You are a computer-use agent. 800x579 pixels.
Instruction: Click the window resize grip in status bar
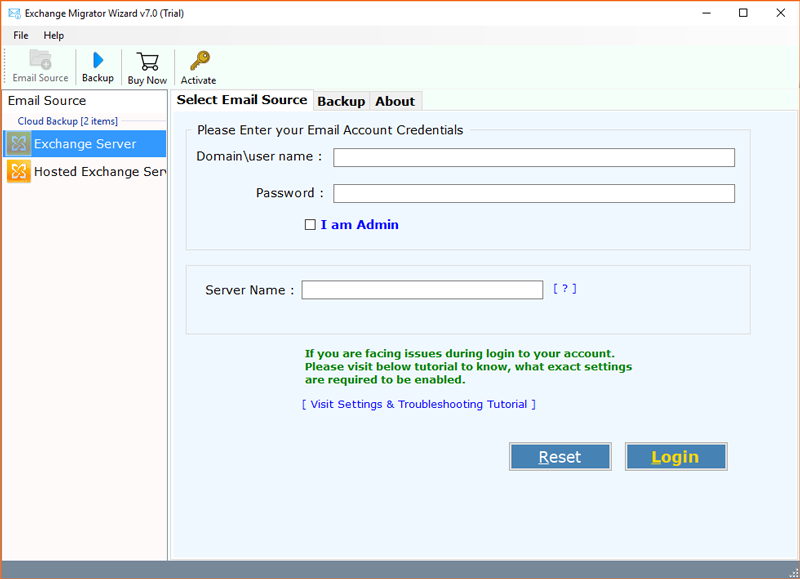(x=793, y=572)
